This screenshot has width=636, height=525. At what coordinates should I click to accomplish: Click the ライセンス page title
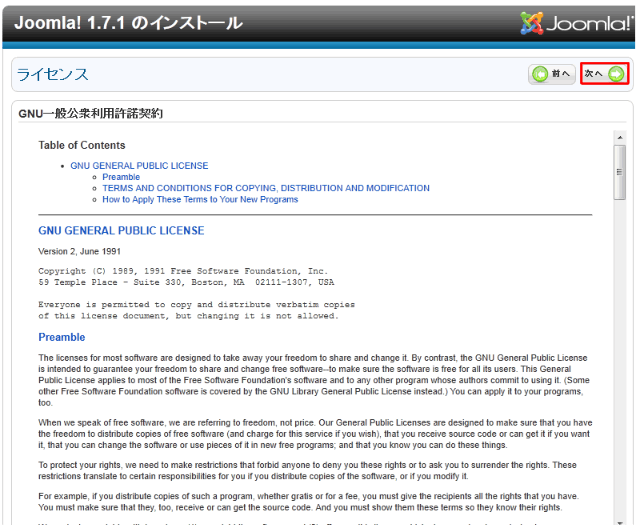pos(52,74)
